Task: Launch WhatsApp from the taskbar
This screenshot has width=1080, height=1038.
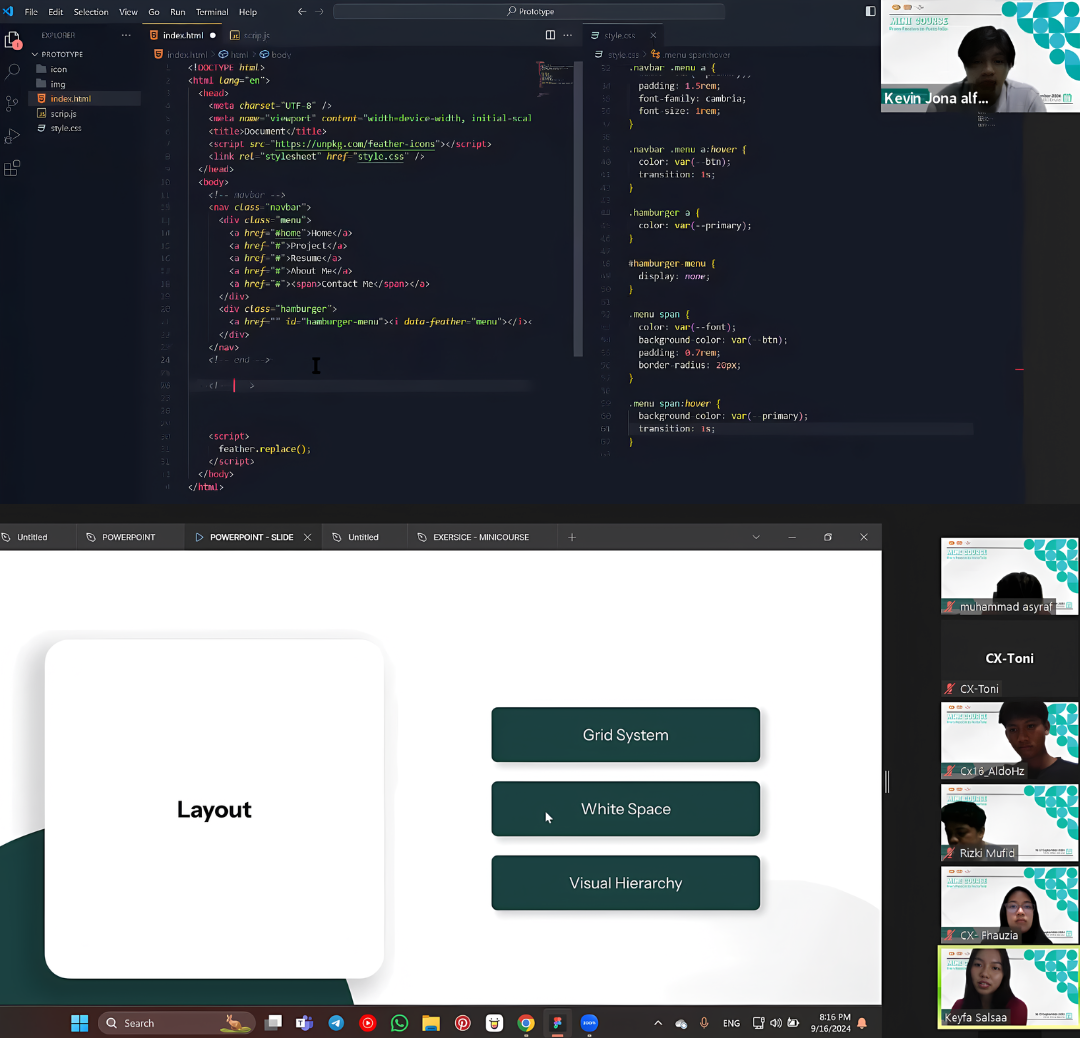Action: tap(399, 1022)
